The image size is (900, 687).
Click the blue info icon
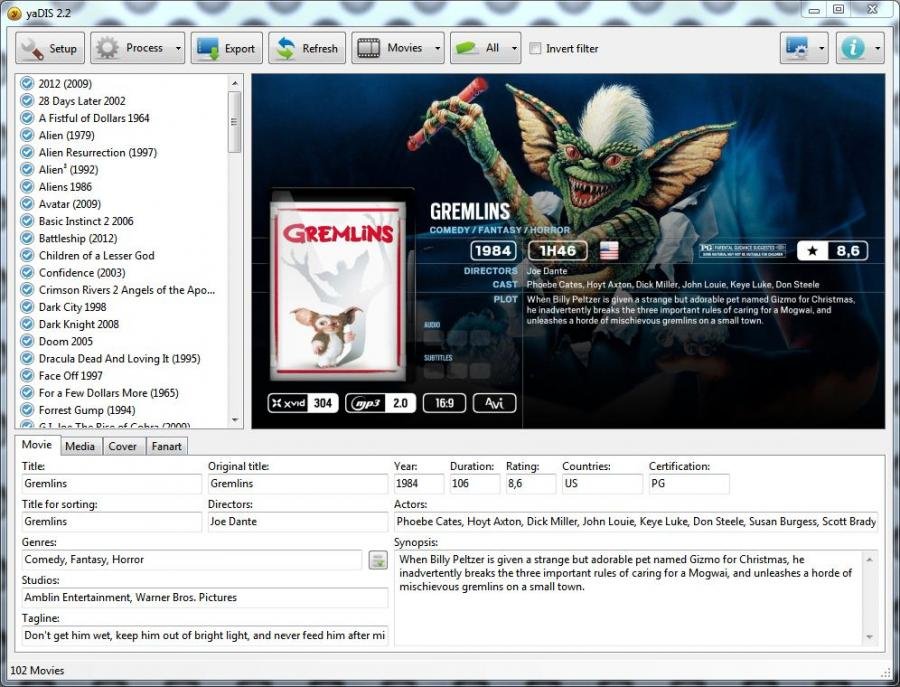[x=853, y=48]
